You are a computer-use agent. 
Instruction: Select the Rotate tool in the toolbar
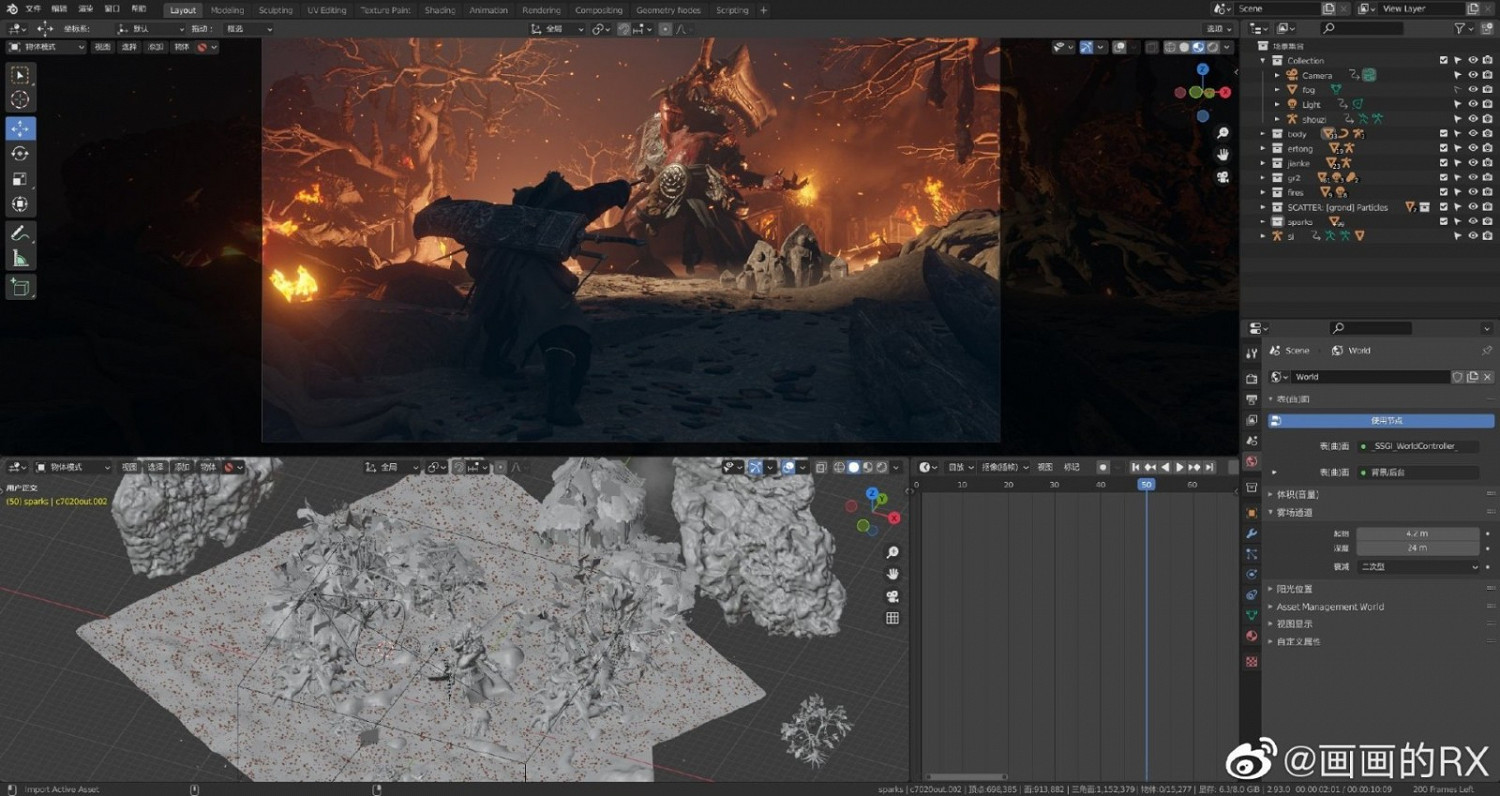[20, 153]
